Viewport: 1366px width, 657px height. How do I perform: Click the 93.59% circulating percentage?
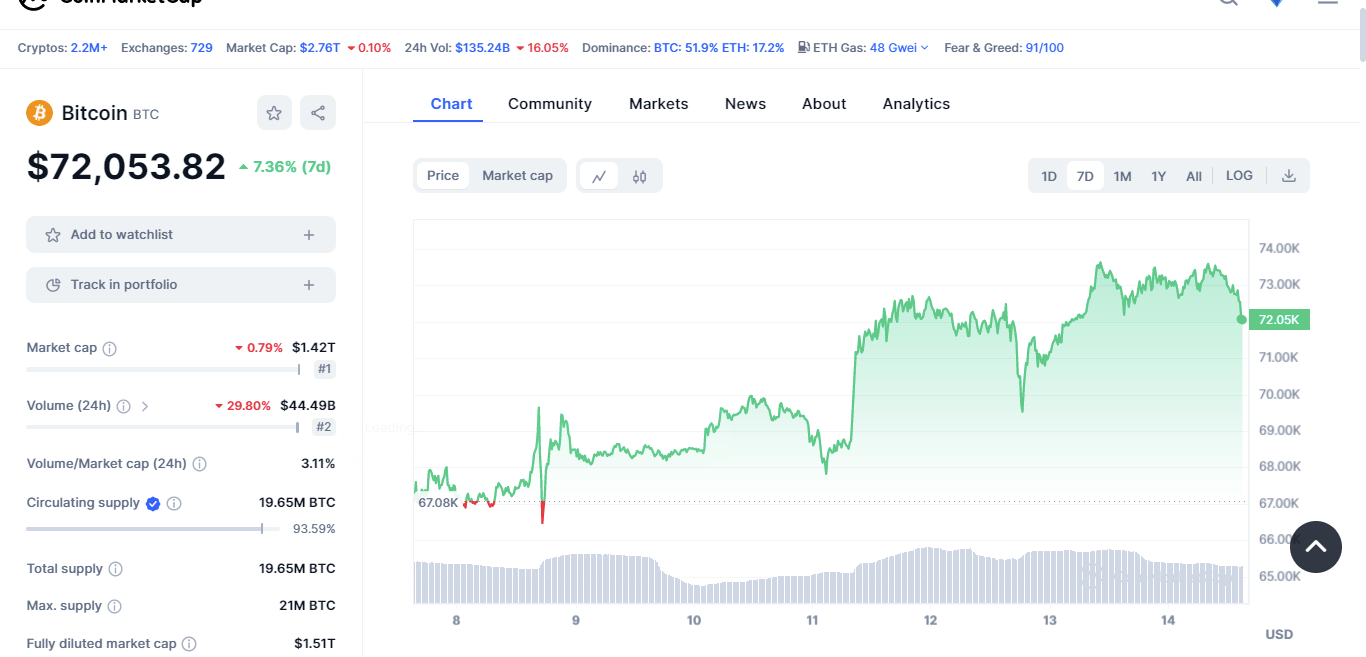314,529
